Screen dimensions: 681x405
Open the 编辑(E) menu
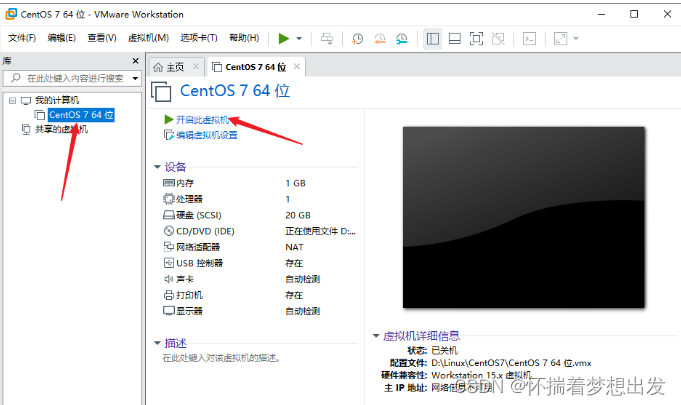pos(62,38)
